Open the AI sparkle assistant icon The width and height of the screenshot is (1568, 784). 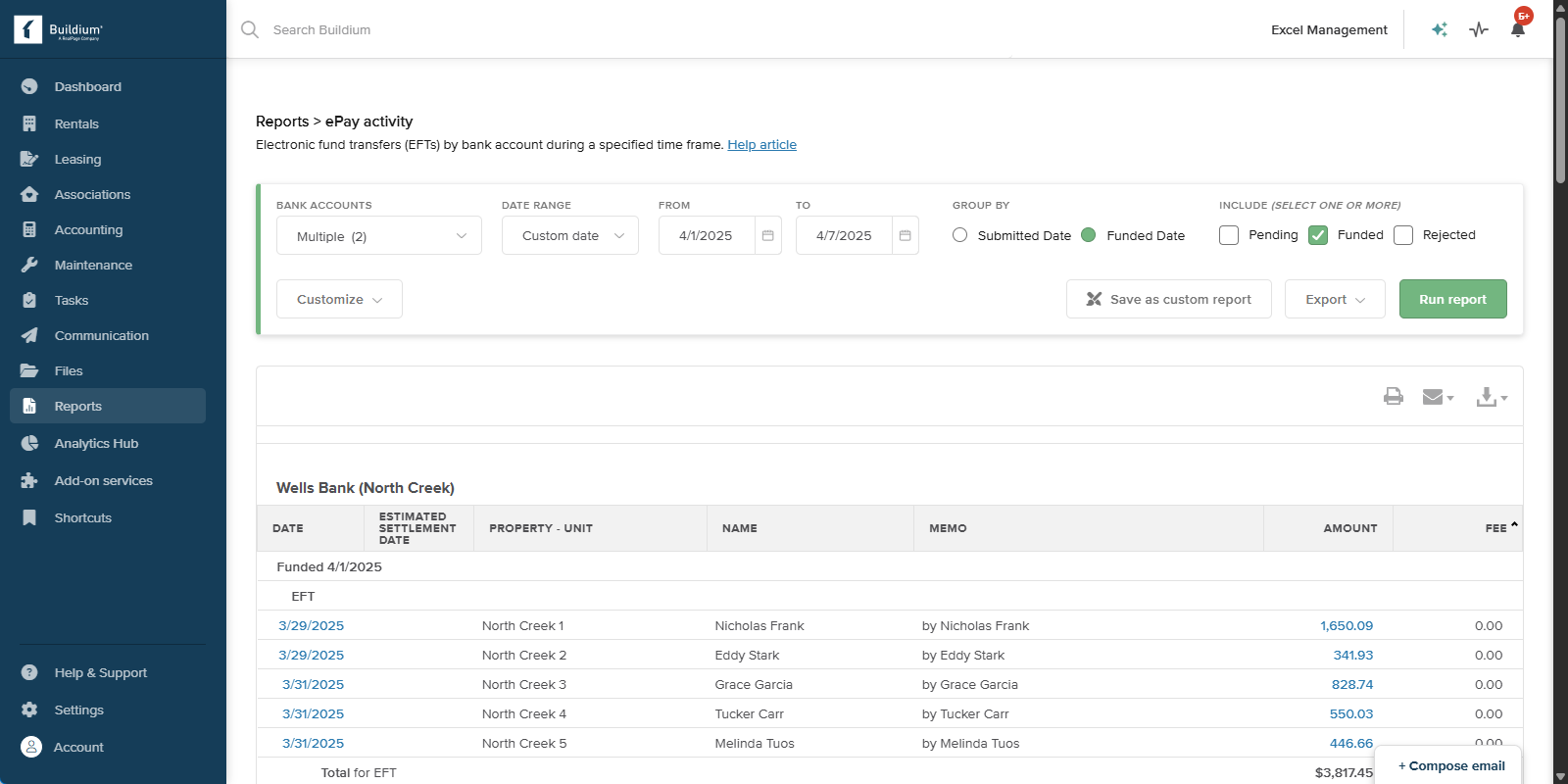(1439, 29)
